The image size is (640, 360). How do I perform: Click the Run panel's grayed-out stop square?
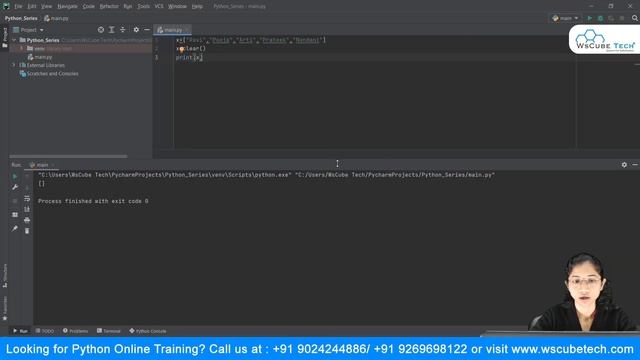[15, 201]
